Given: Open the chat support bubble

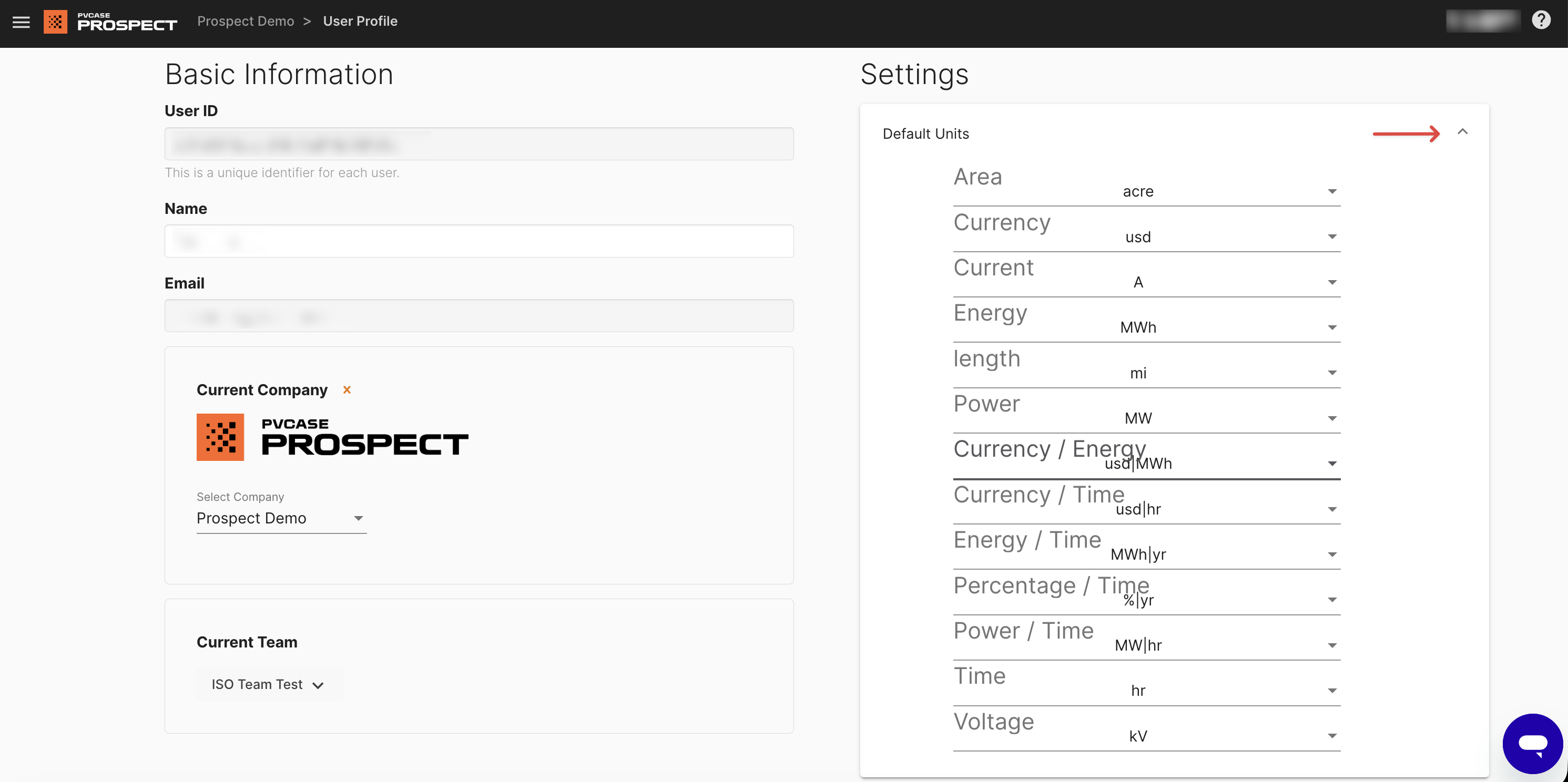Looking at the screenshot, I should click(x=1532, y=743).
